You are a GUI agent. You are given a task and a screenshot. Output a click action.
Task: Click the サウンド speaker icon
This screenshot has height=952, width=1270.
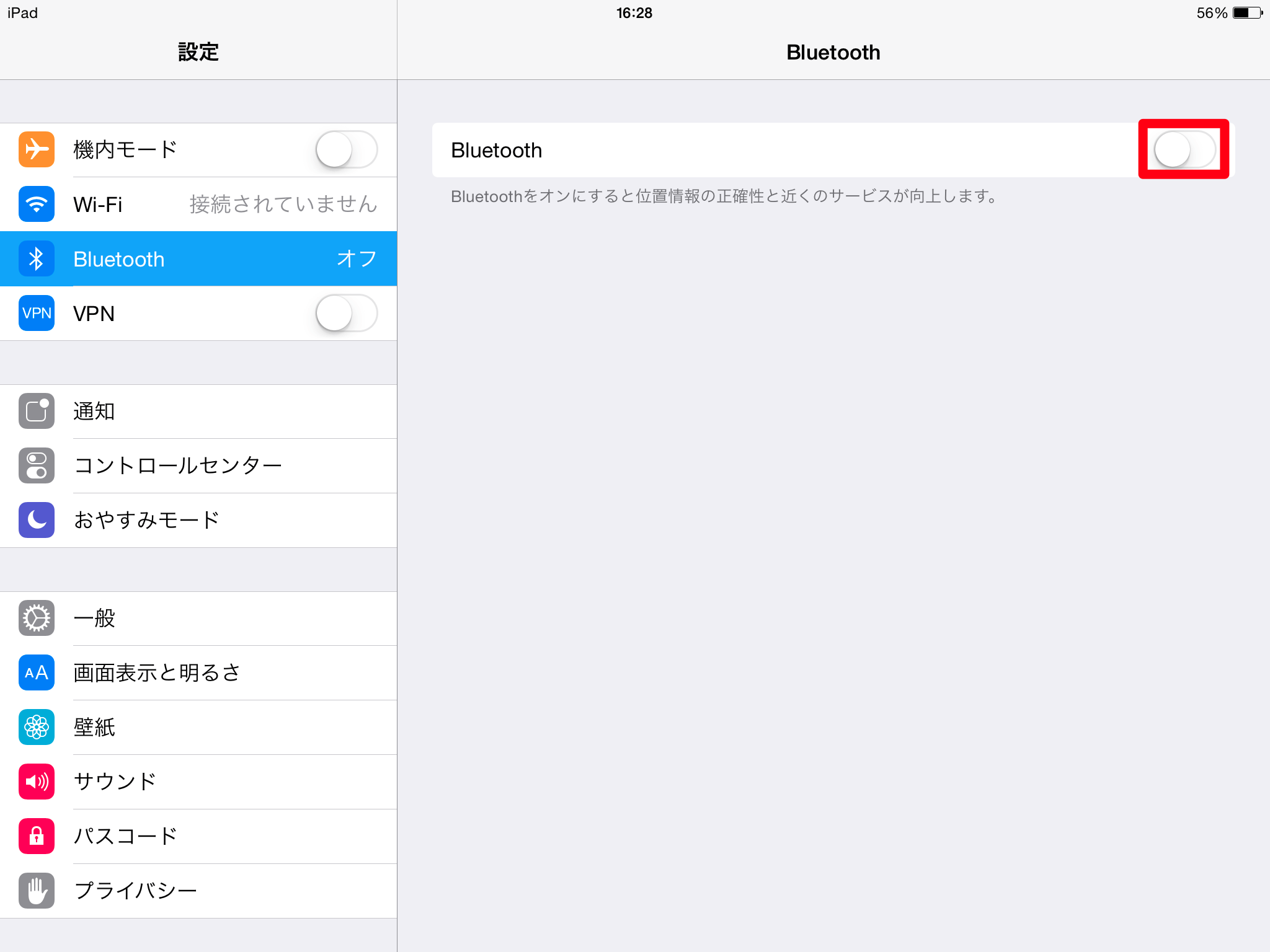[36, 782]
